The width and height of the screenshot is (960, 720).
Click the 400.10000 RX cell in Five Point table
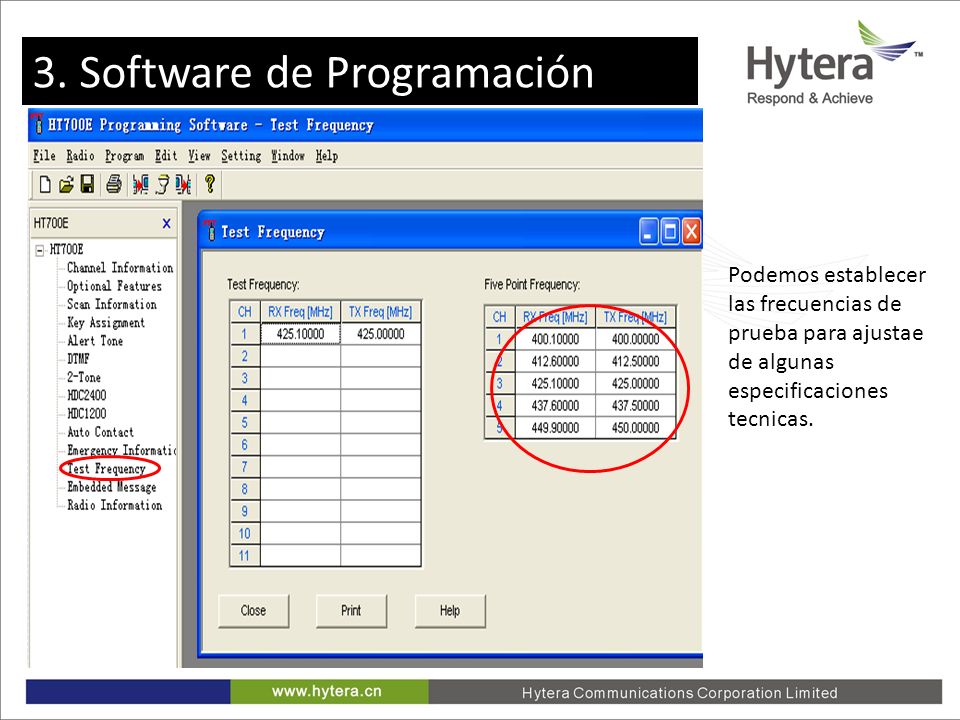[x=555, y=339]
